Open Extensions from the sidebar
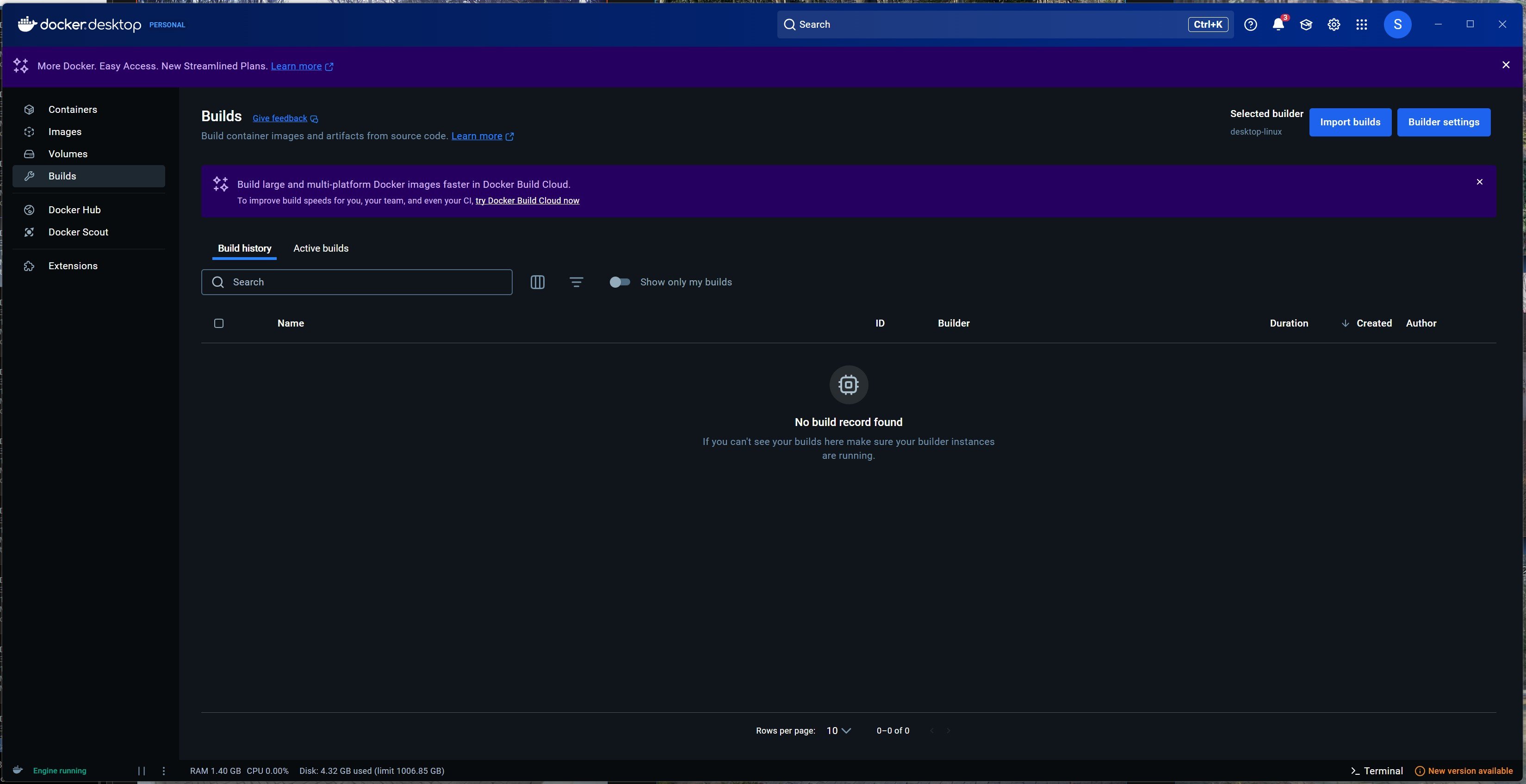1526x784 pixels. (x=88, y=266)
